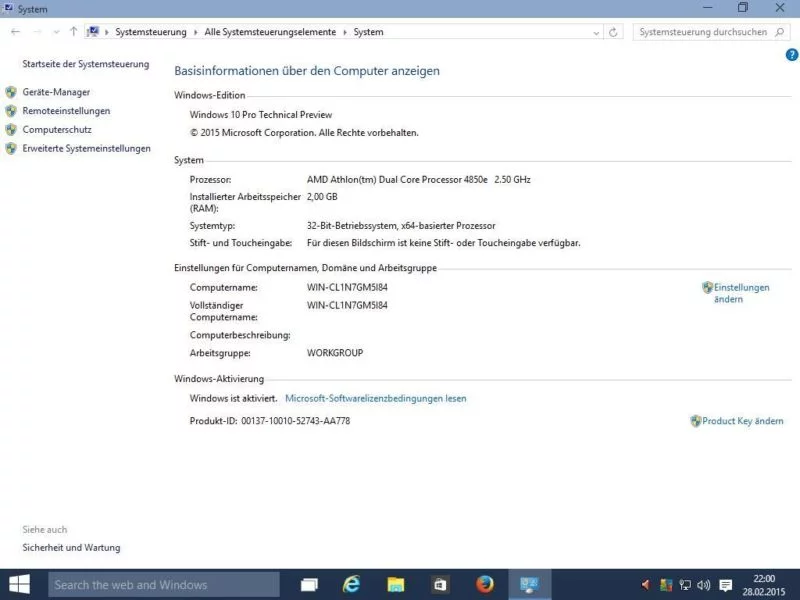
Task: Open File Explorer taskbar icon
Action: [395, 585]
